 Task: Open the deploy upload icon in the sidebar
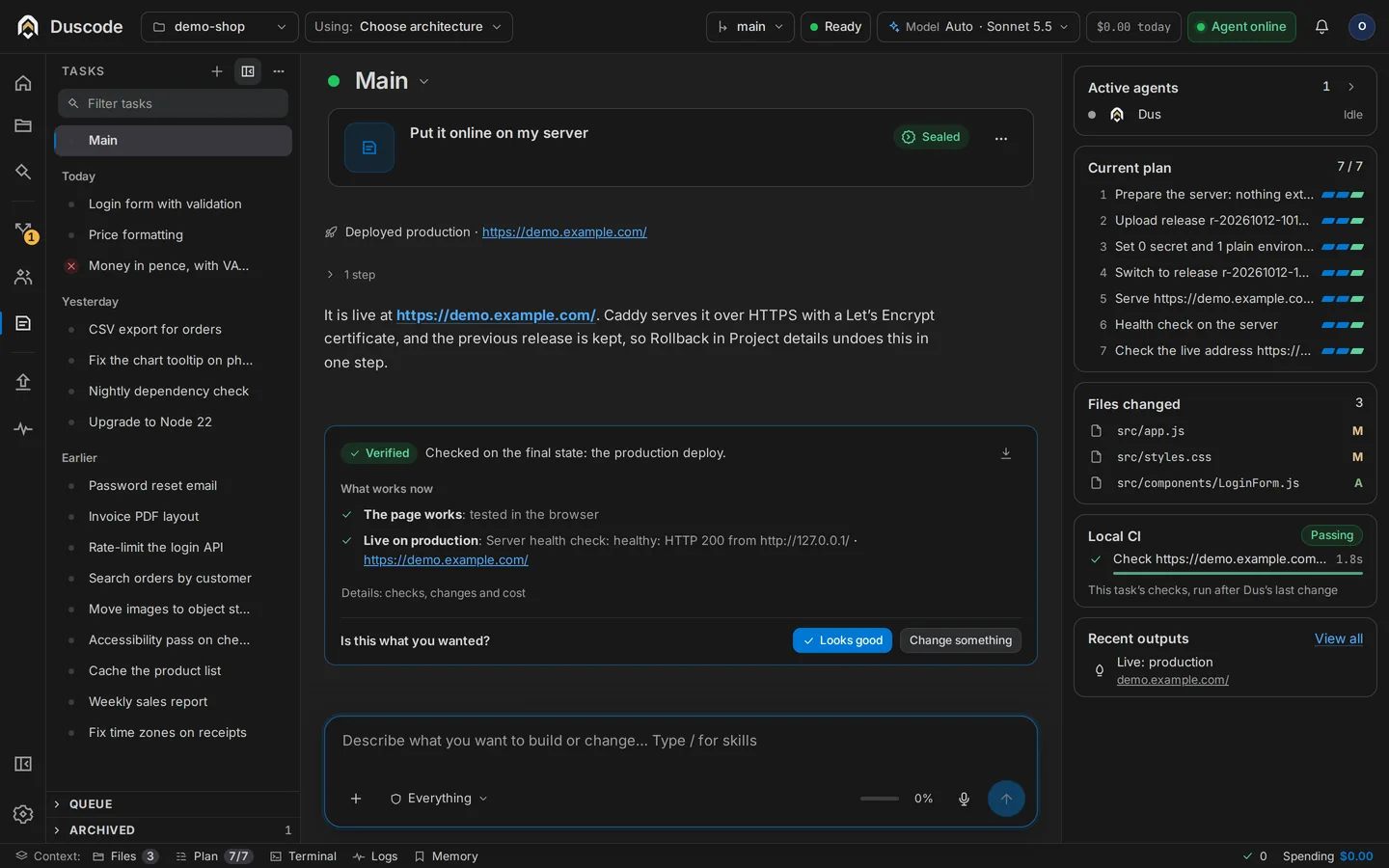[23, 382]
